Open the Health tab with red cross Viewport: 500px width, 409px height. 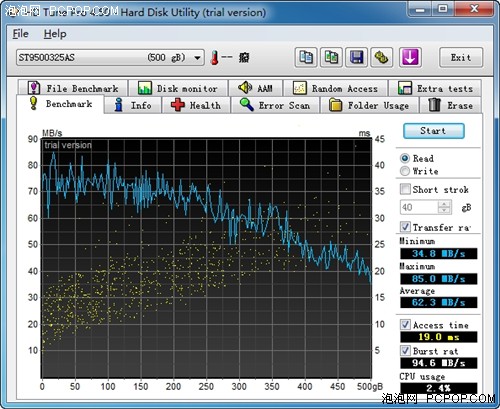point(196,105)
